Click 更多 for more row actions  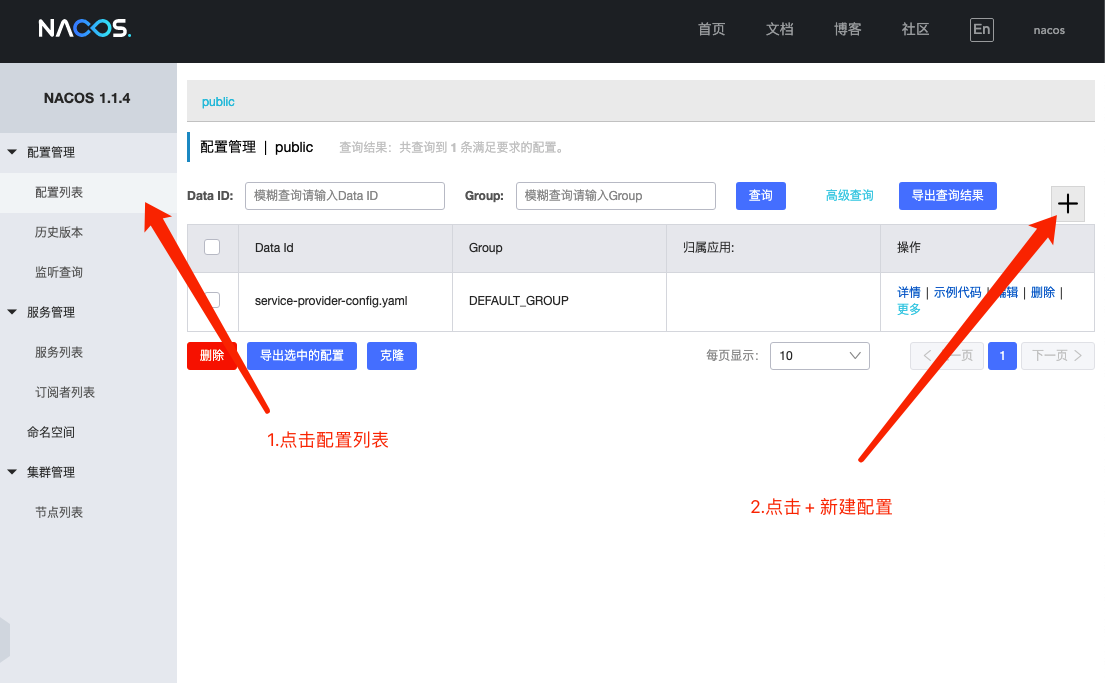[907, 309]
